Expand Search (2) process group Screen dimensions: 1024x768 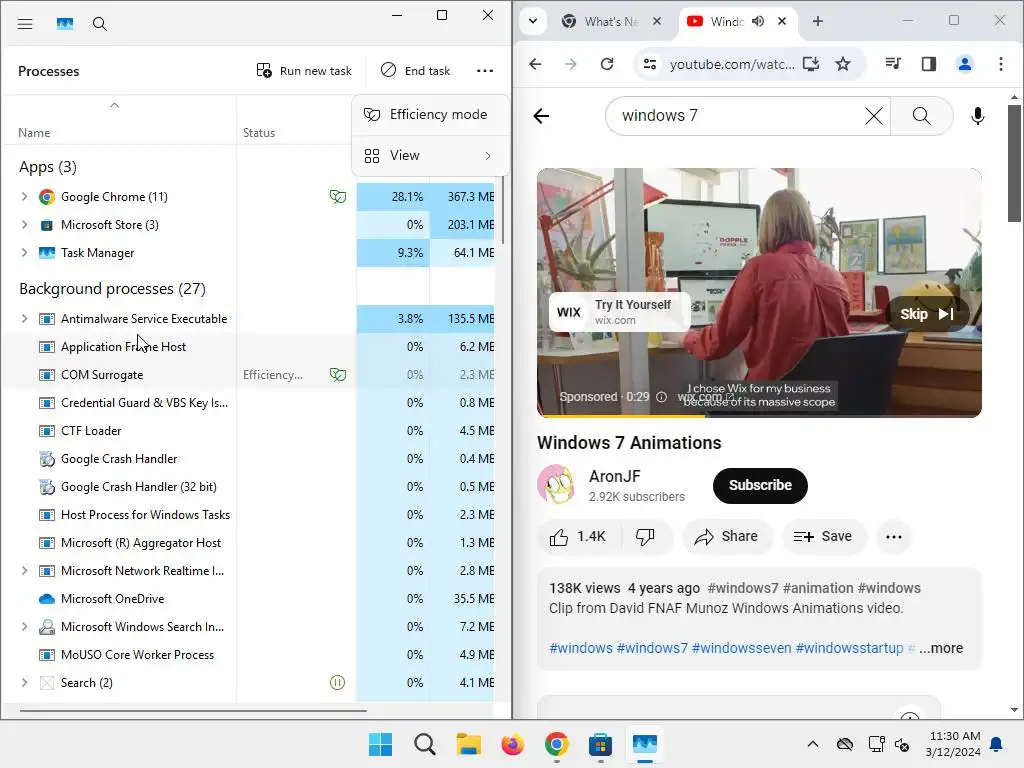coord(24,683)
